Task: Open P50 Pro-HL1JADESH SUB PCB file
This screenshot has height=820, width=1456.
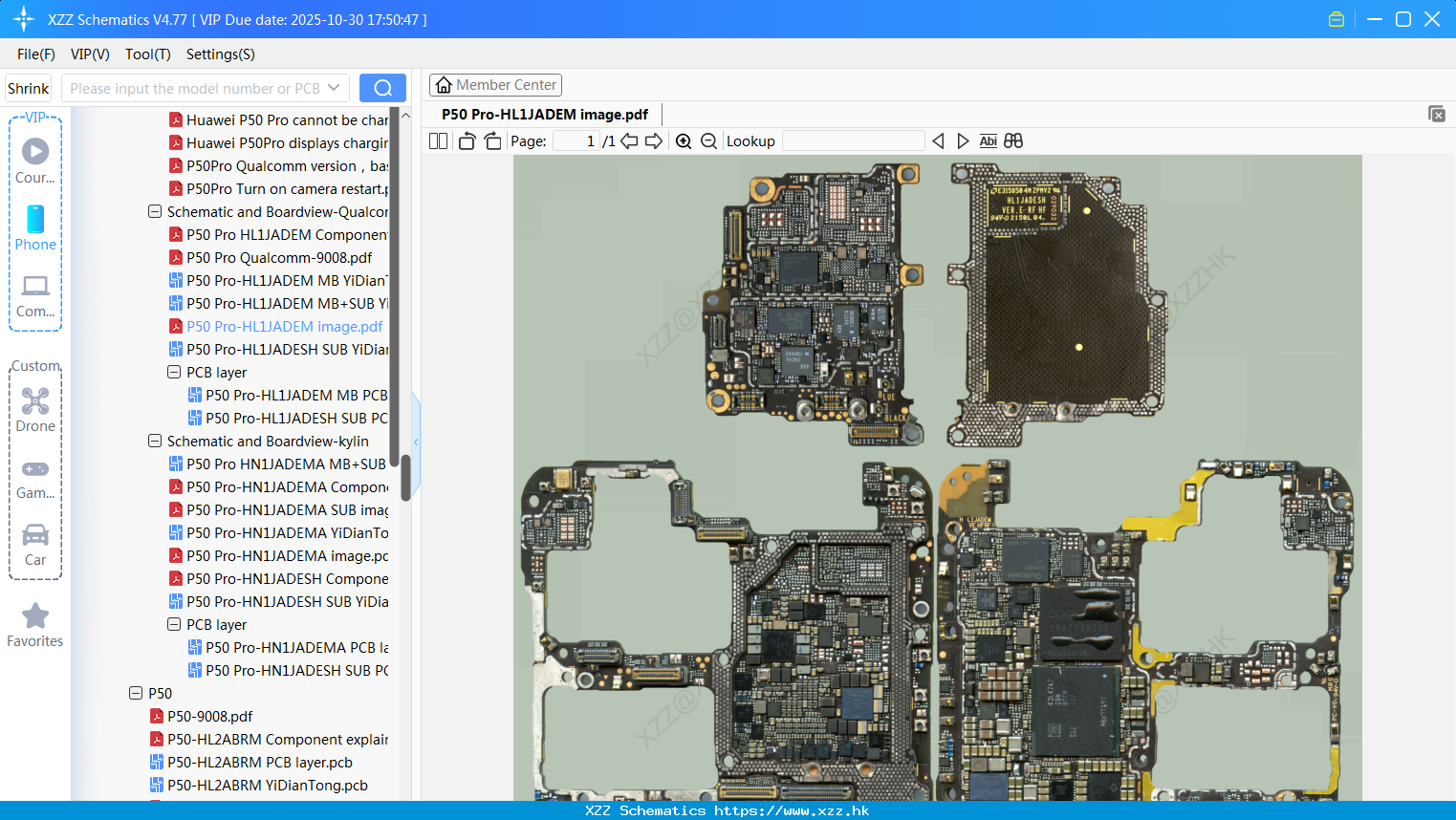Action: [289, 418]
